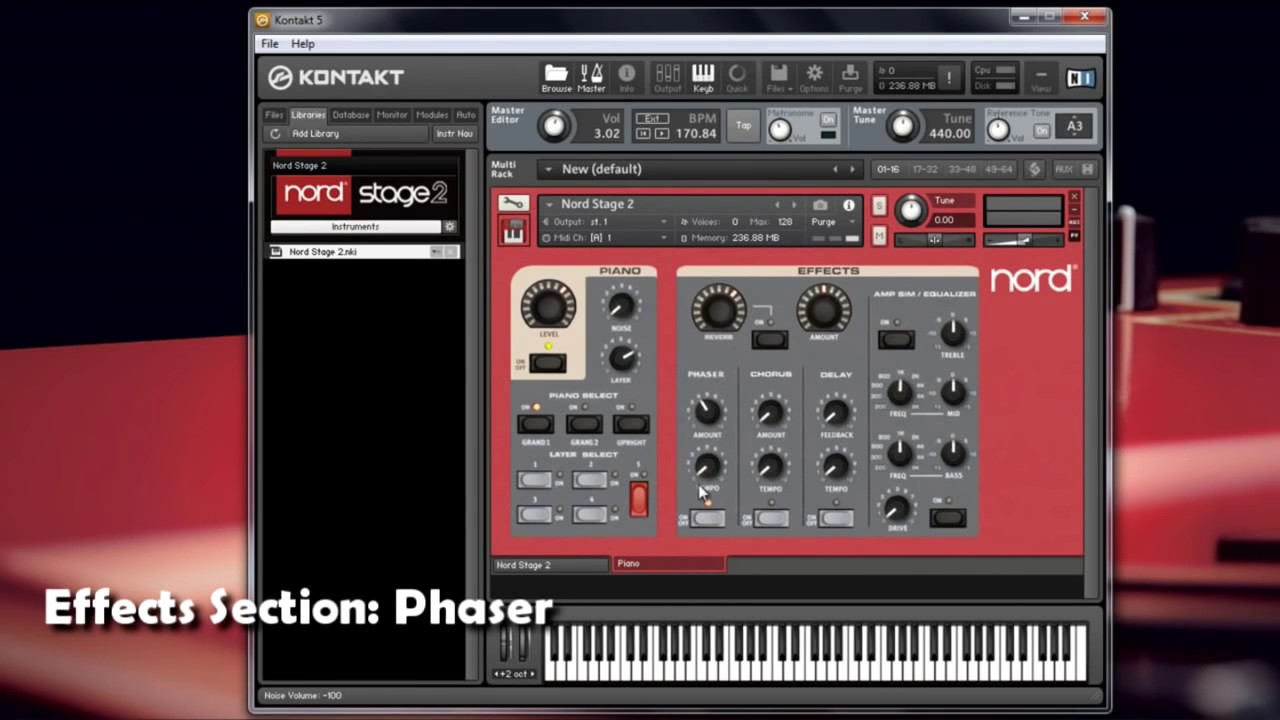This screenshot has height=720, width=1280.
Task: Click the instrument info 'i' icon
Action: click(849, 204)
